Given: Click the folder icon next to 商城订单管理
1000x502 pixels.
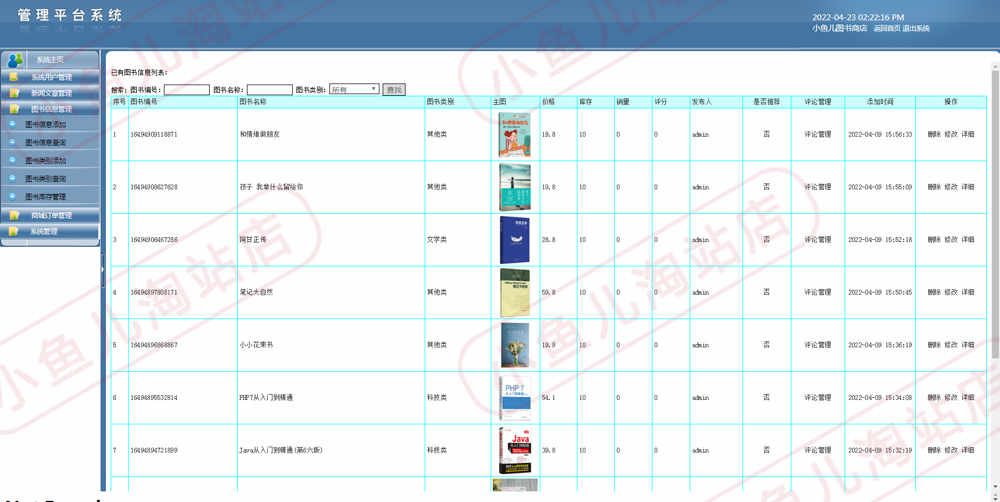Looking at the screenshot, I should [x=14, y=216].
